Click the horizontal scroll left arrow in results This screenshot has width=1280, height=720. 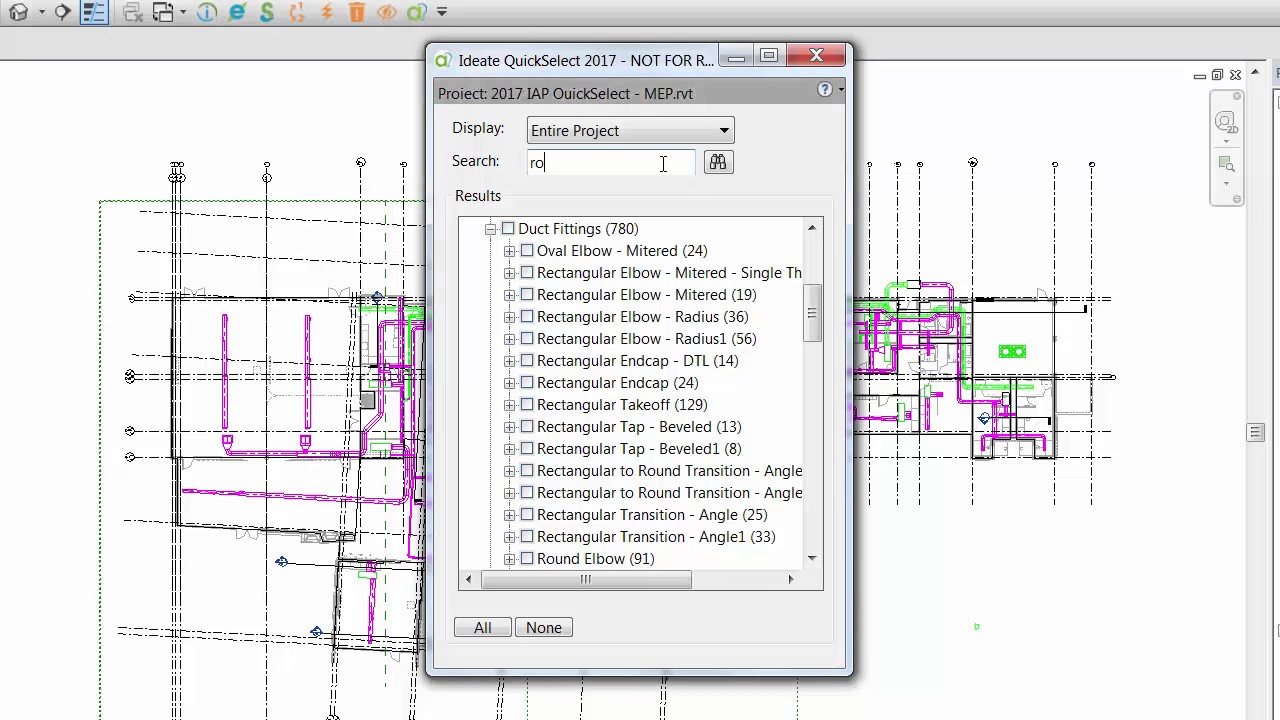(469, 579)
